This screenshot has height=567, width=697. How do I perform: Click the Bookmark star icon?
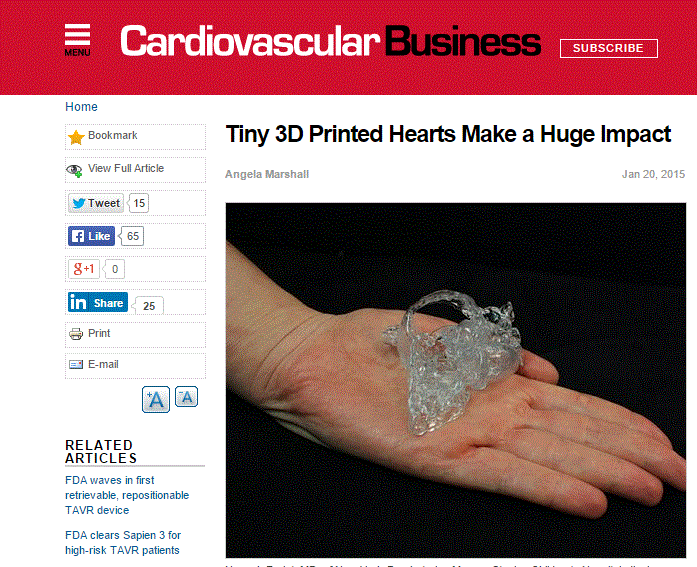coord(76,137)
